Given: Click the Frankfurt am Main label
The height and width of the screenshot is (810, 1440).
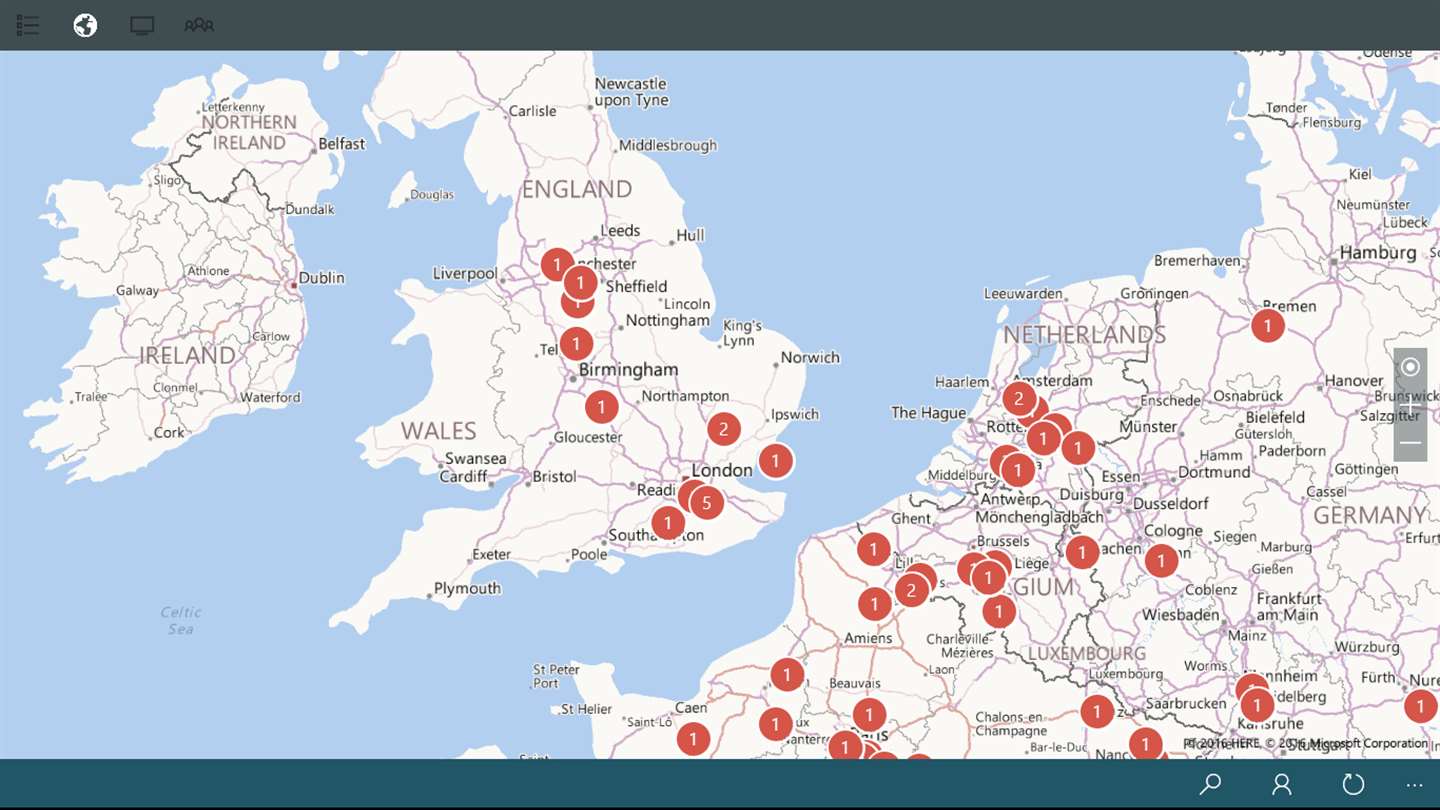Looking at the screenshot, I should tap(1289, 607).
